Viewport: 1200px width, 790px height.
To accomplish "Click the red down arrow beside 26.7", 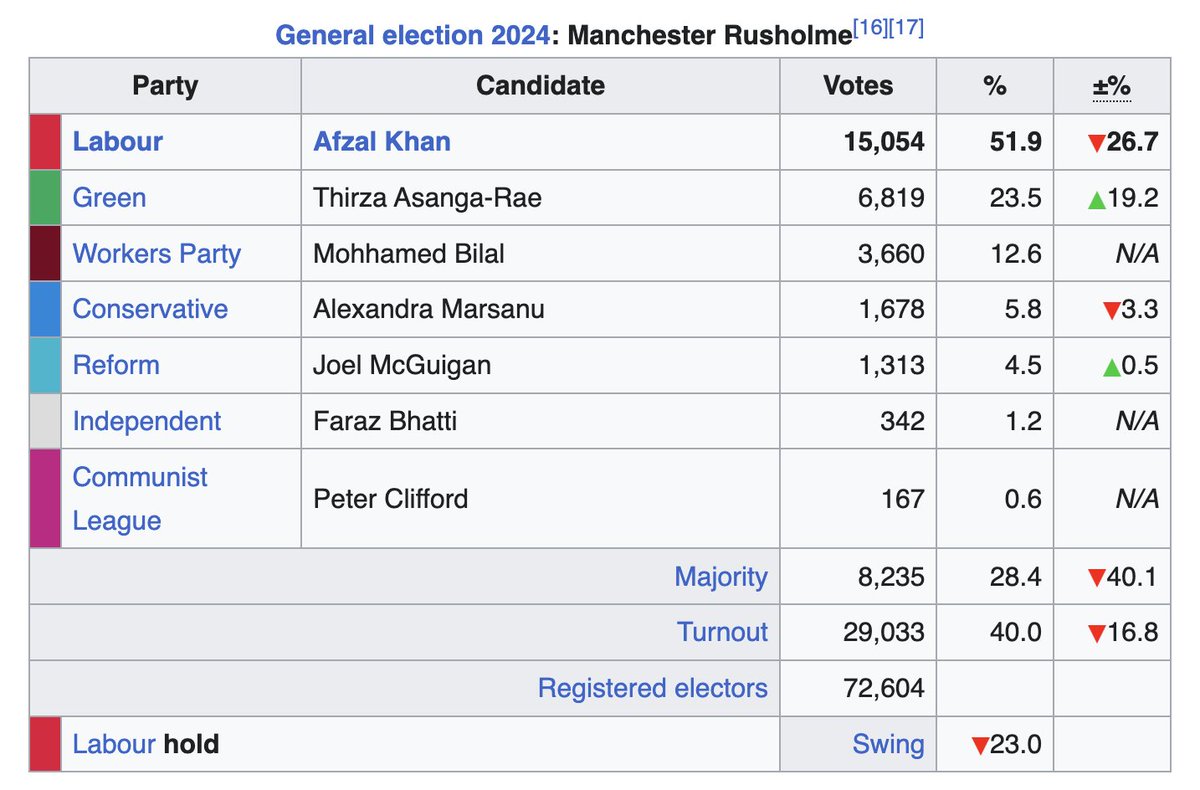I will pyautogui.click(x=1097, y=143).
